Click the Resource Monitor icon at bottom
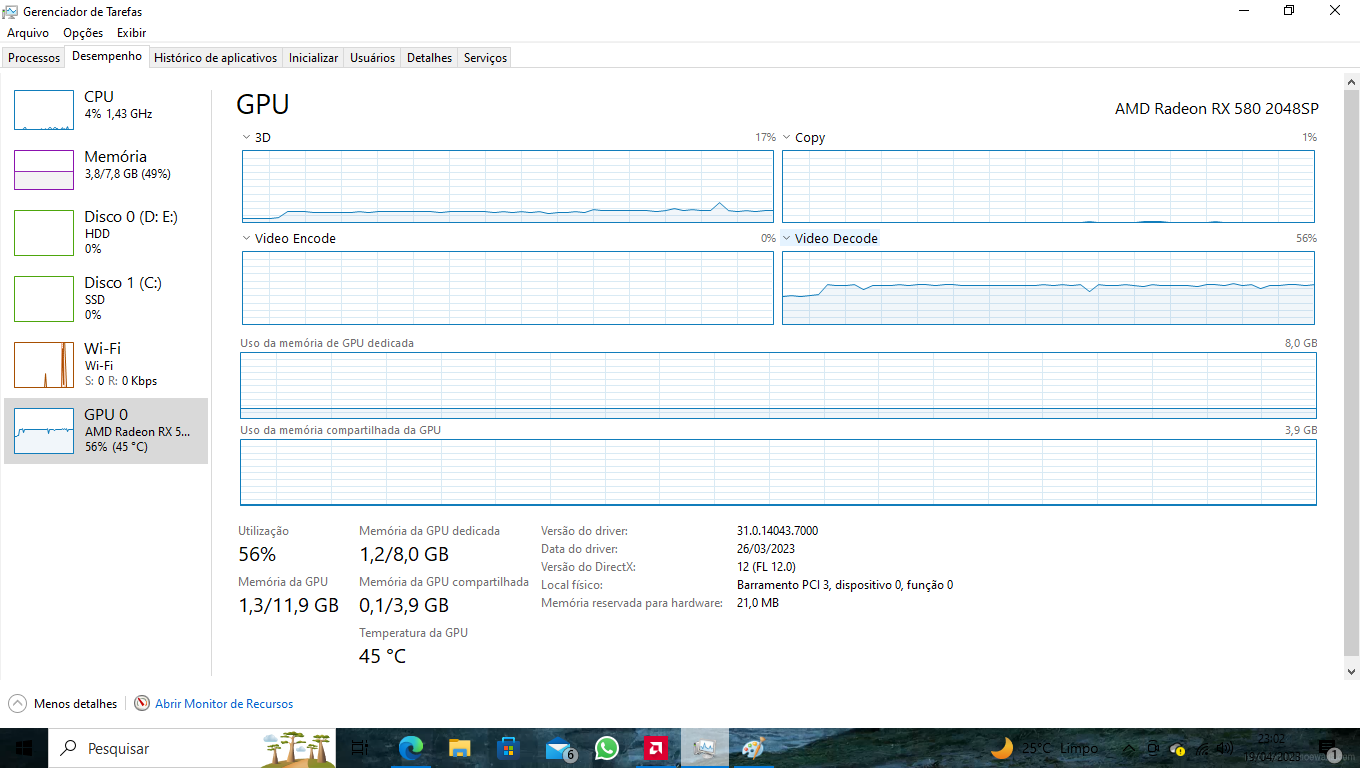The width and height of the screenshot is (1360, 768). [x=142, y=704]
